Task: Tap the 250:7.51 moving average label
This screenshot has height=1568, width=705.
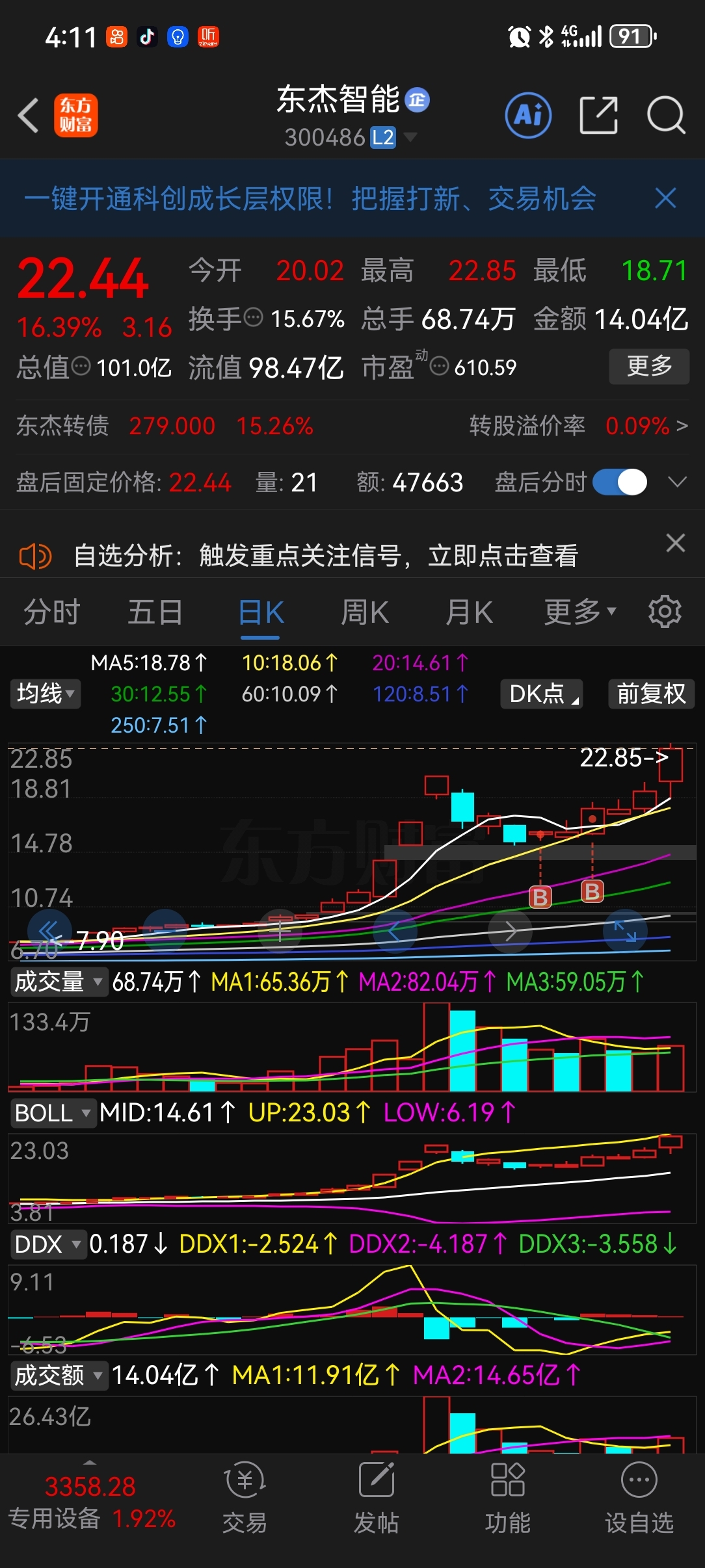Action: point(159,725)
